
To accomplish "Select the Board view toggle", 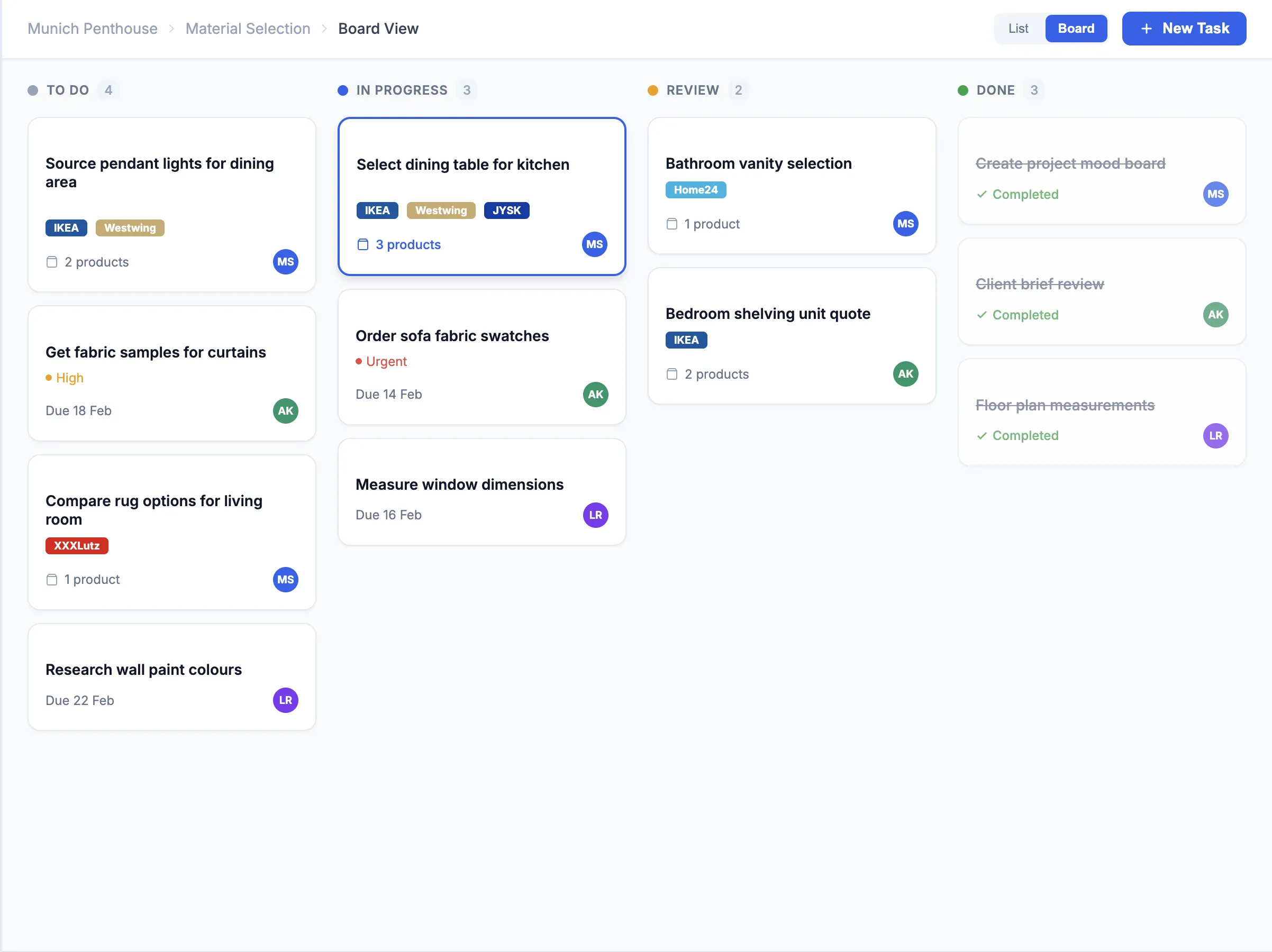I will pos(1075,29).
